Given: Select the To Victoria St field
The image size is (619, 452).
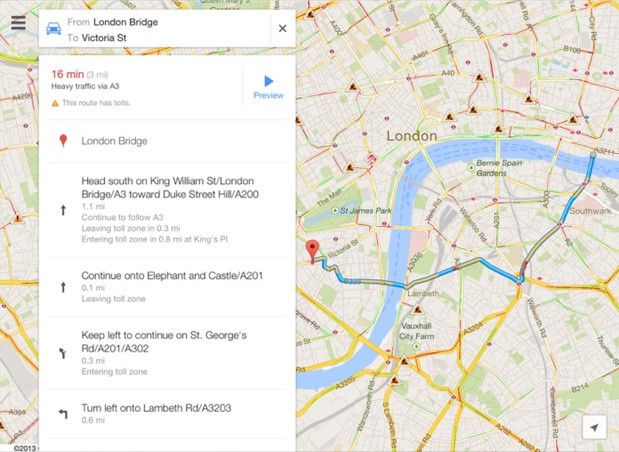Looking at the screenshot, I should [97, 38].
